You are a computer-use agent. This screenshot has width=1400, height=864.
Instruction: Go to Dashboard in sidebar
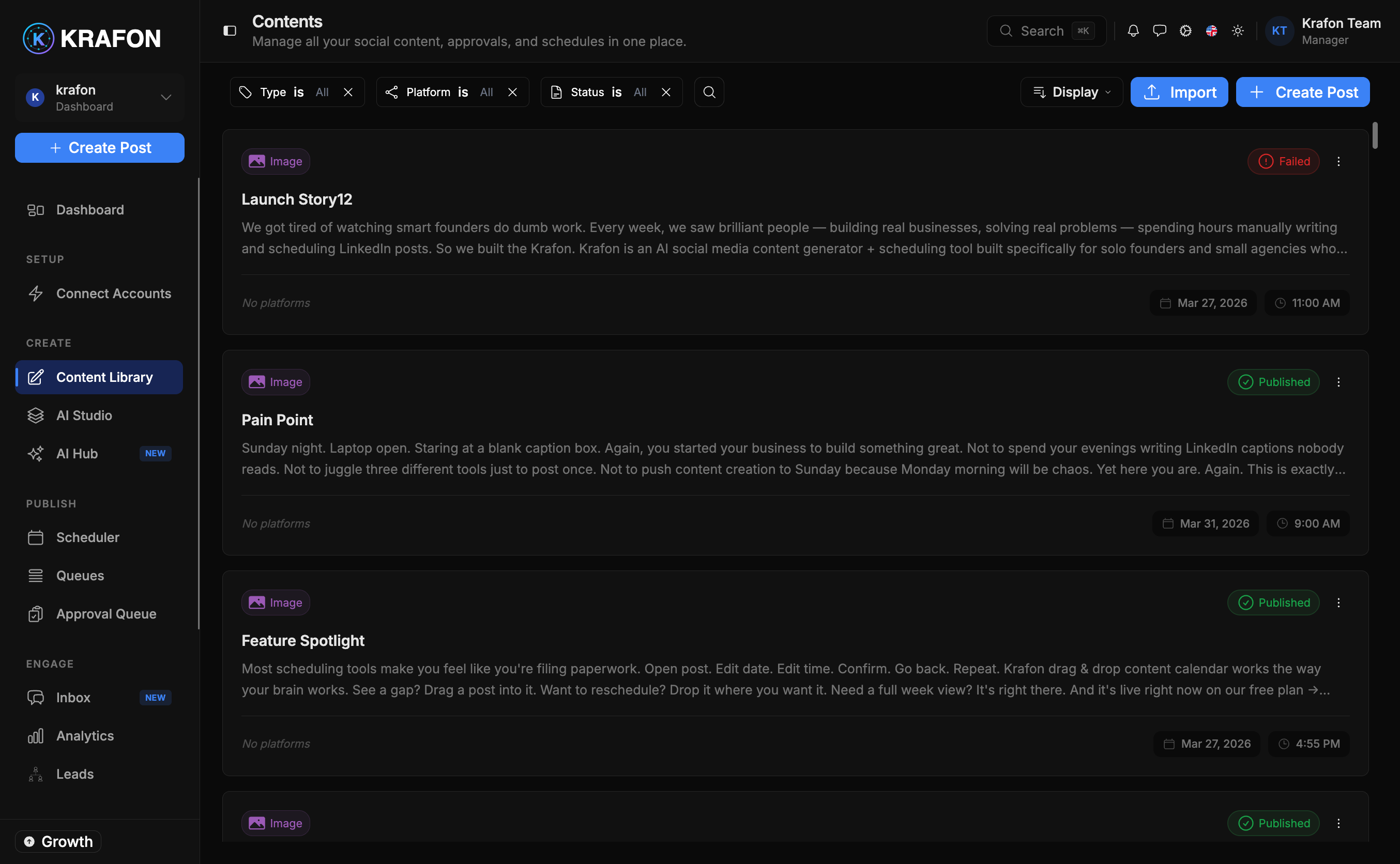click(x=99, y=210)
